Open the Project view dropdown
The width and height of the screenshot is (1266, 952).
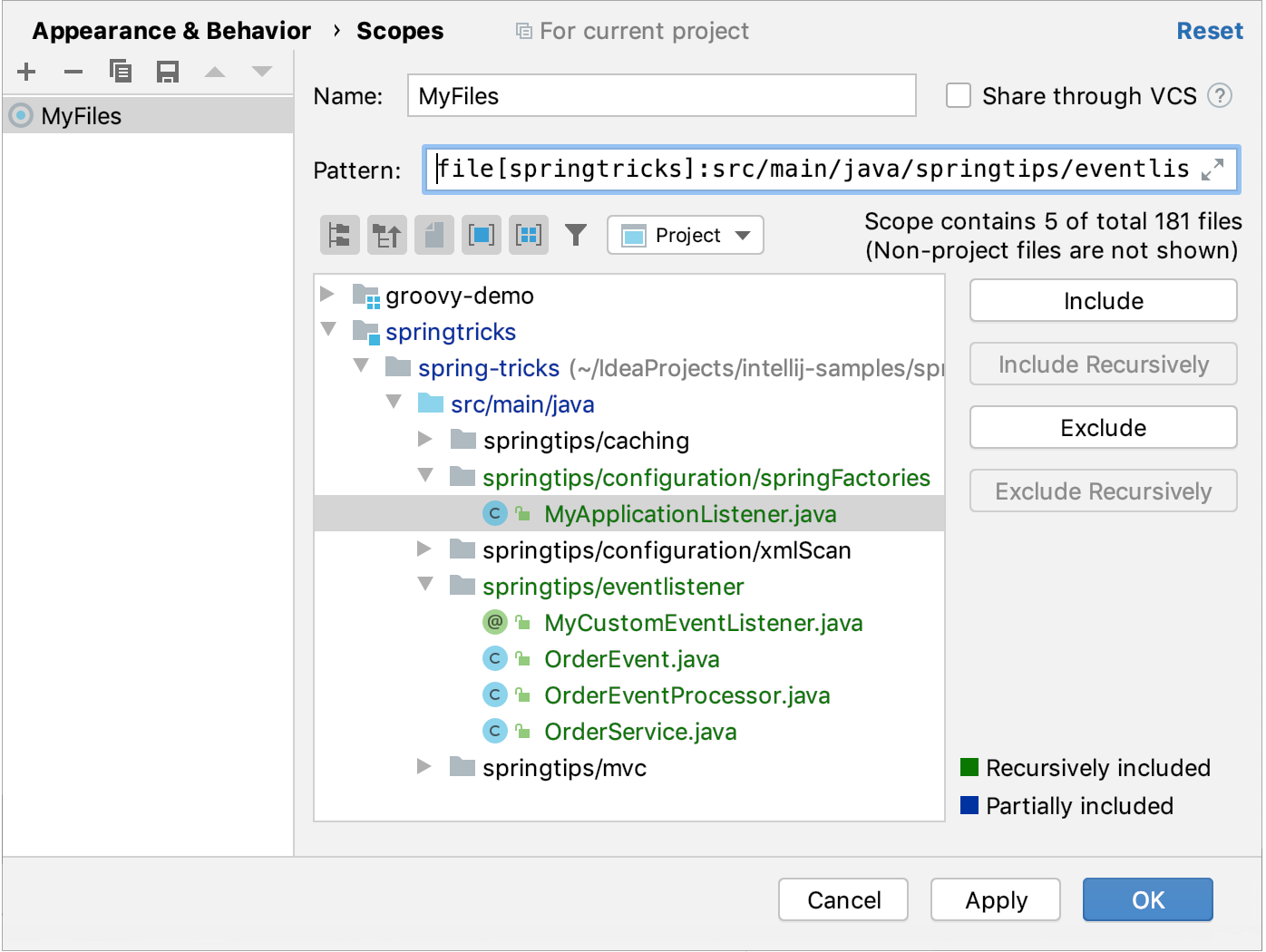pyautogui.click(x=686, y=236)
